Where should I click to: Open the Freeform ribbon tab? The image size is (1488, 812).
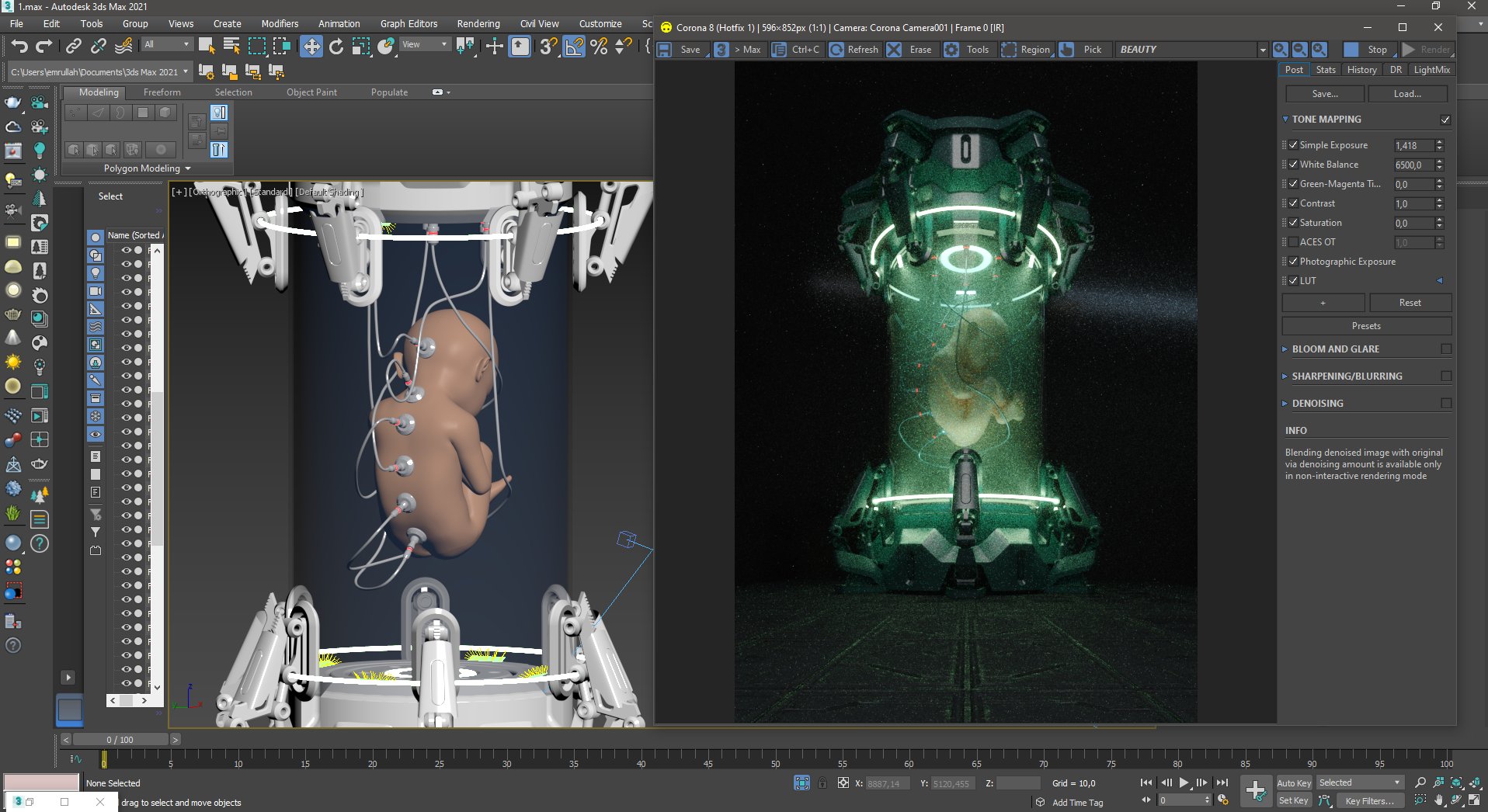(x=162, y=92)
